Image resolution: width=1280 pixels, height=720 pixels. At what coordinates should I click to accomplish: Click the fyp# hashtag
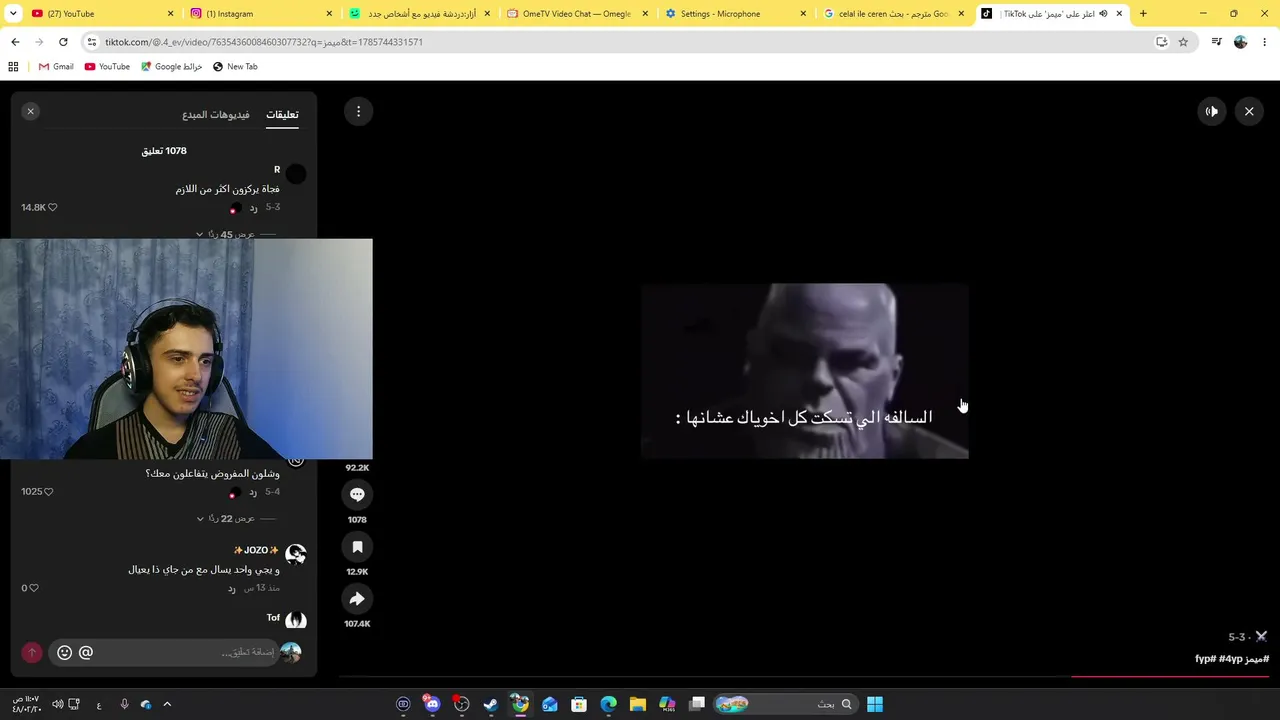pyautogui.click(x=1204, y=659)
